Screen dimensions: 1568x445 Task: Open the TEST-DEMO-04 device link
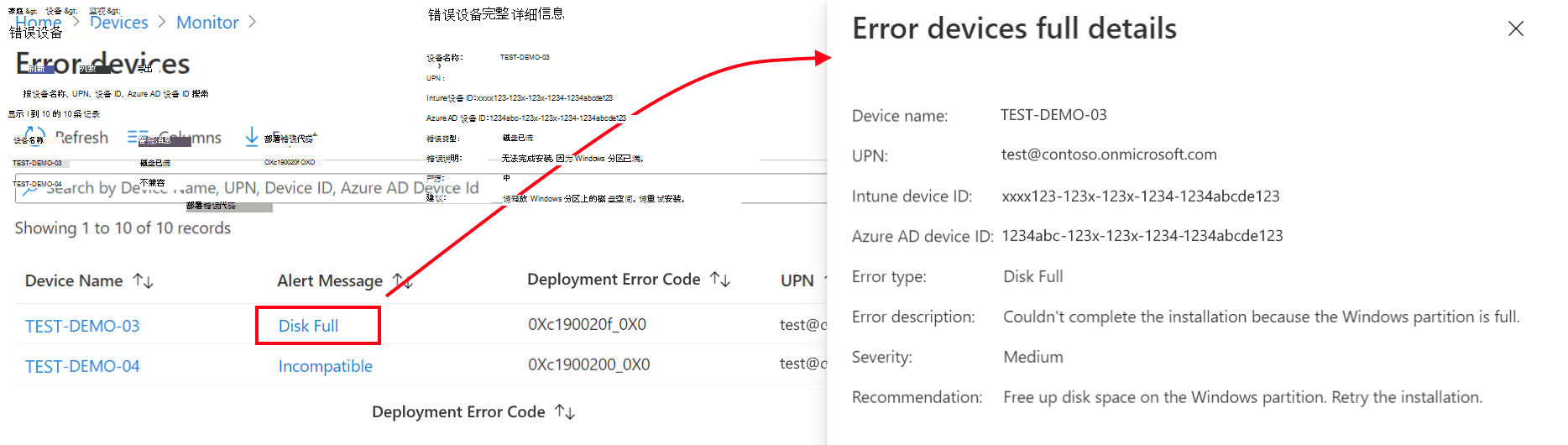pos(82,366)
